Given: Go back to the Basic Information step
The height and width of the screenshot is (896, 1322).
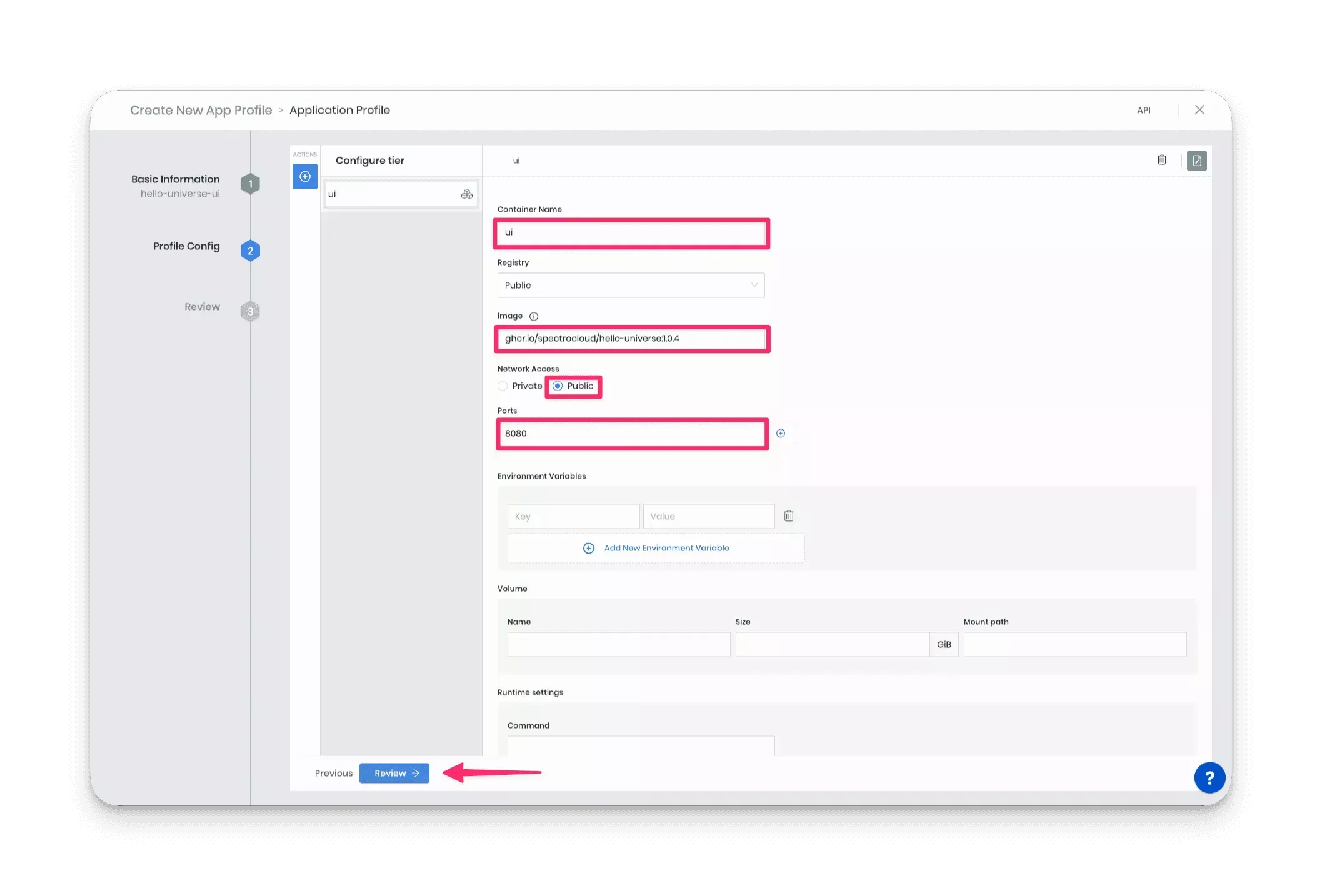Looking at the screenshot, I should (250, 184).
